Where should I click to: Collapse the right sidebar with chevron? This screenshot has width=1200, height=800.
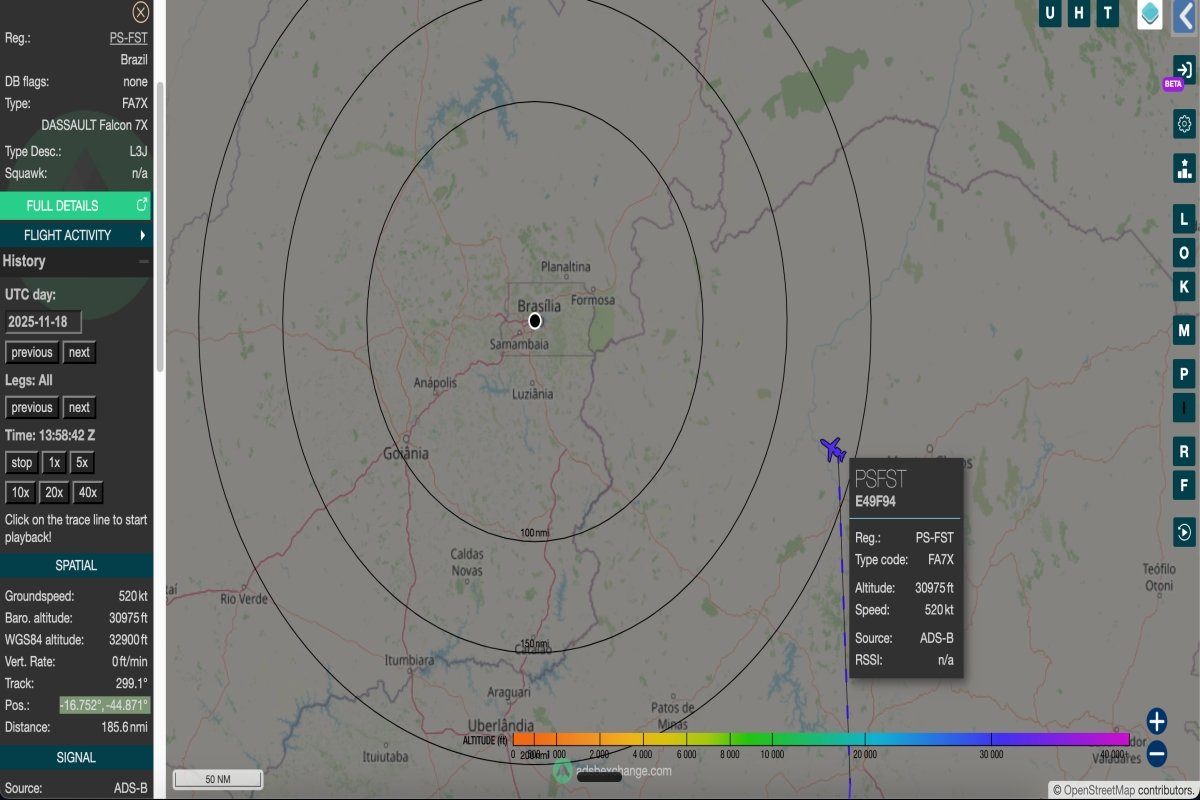click(x=1186, y=14)
